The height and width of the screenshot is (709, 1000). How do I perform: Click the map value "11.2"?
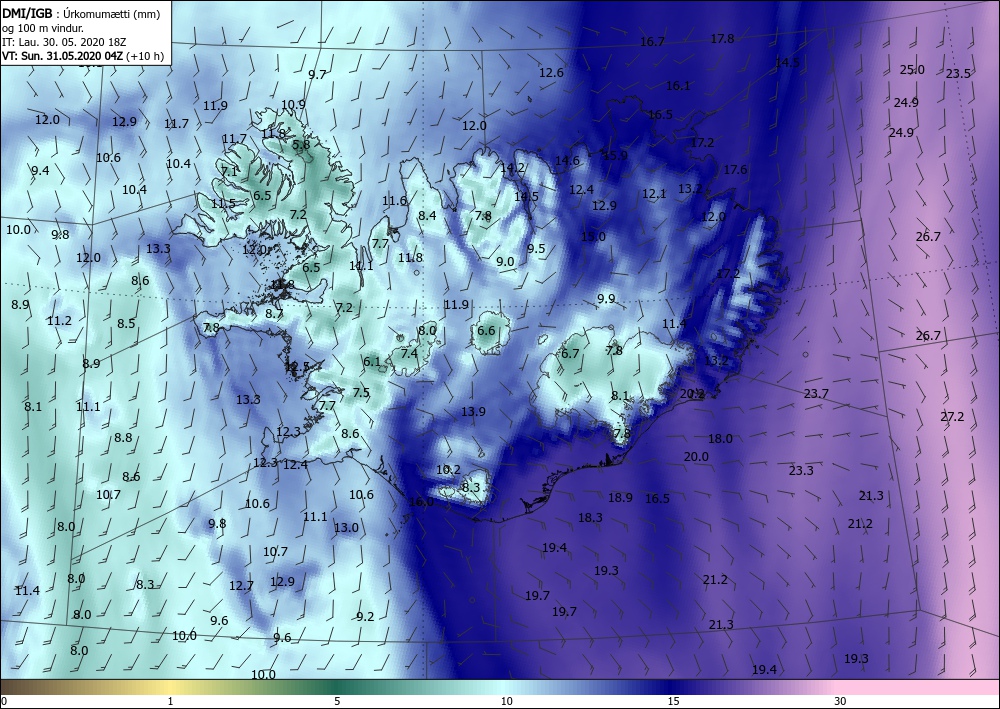point(59,321)
